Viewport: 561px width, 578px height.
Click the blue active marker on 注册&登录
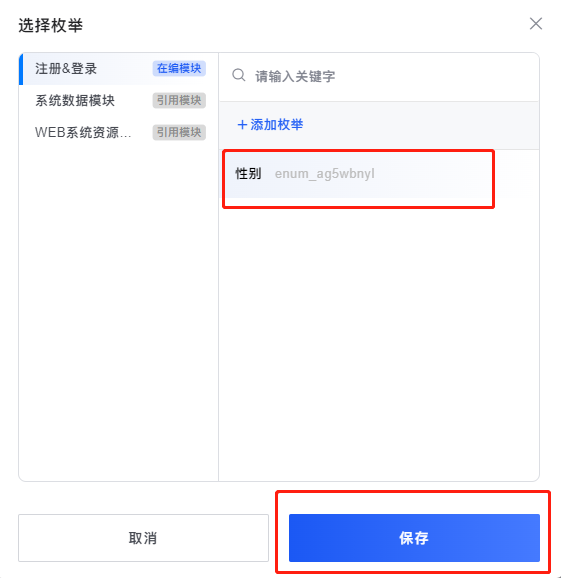tap(21, 69)
